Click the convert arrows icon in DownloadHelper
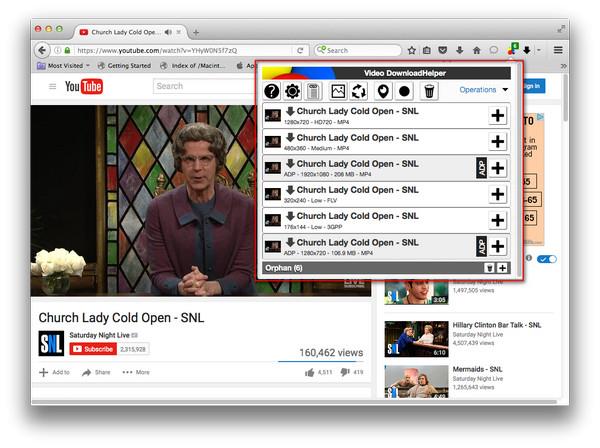 click(358, 91)
